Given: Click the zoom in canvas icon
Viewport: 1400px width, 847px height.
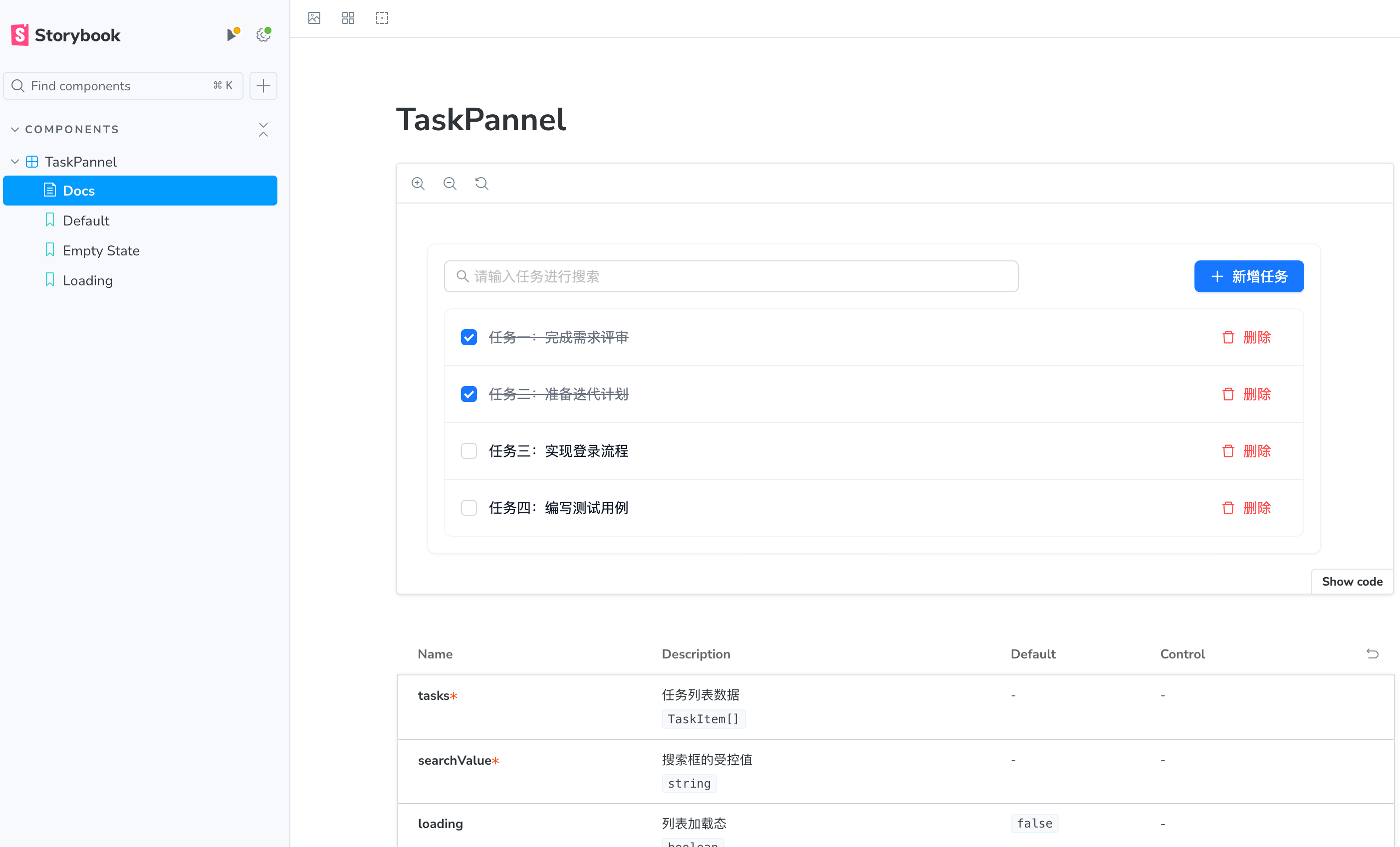Looking at the screenshot, I should click(418, 184).
